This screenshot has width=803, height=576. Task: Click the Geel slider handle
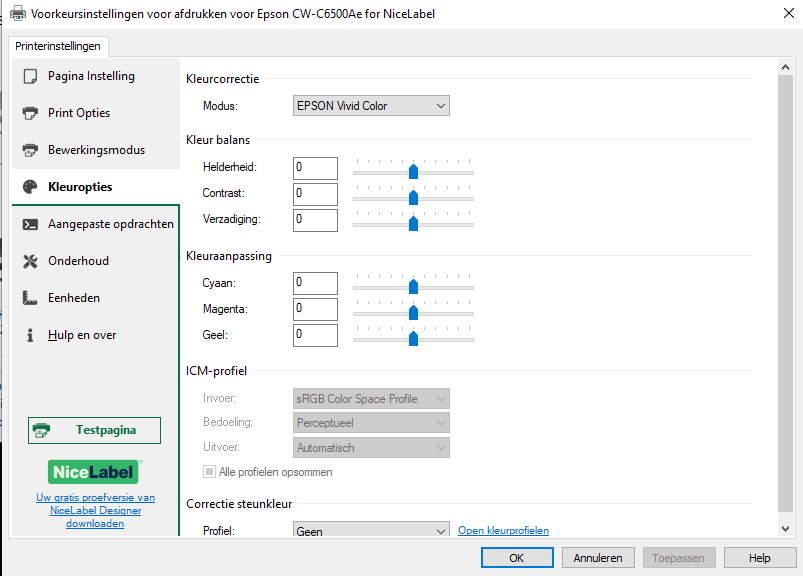click(413, 338)
